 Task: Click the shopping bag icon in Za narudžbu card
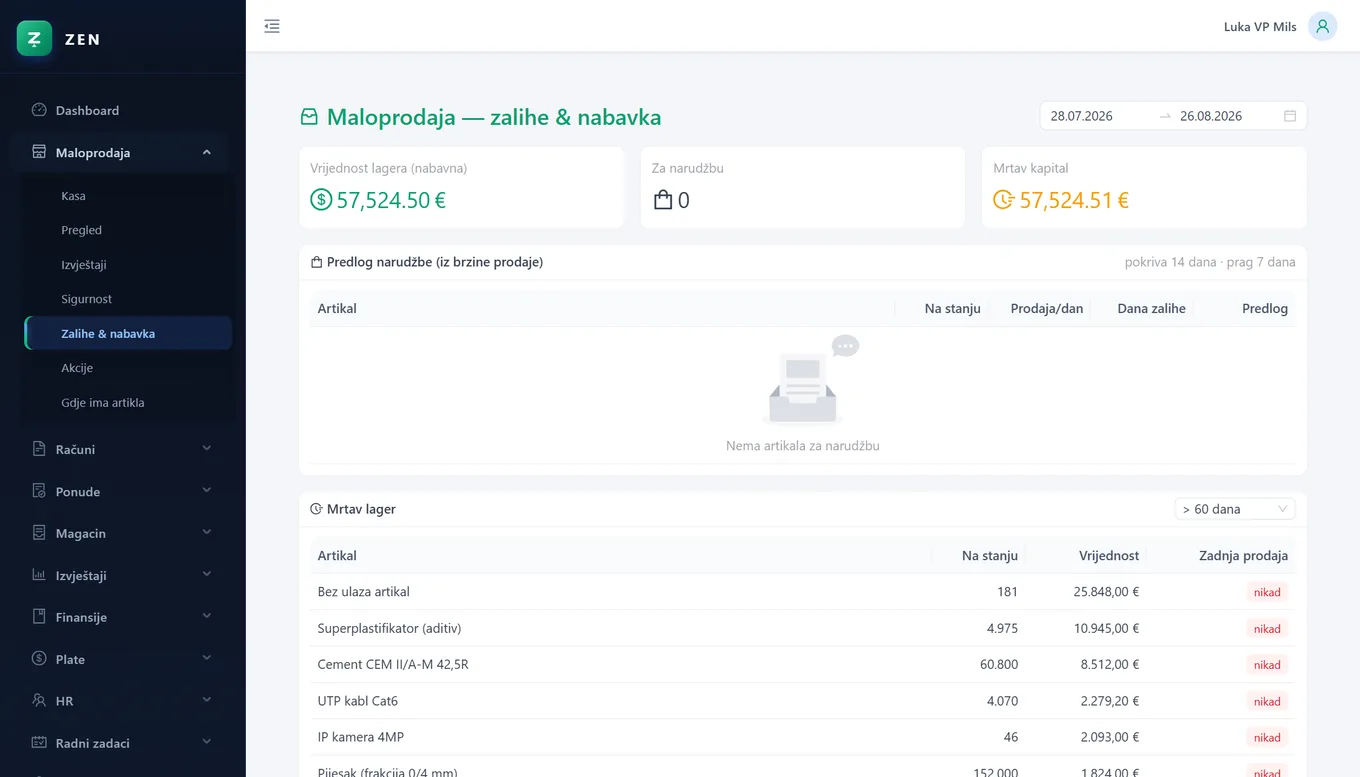click(x=662, y=200)
